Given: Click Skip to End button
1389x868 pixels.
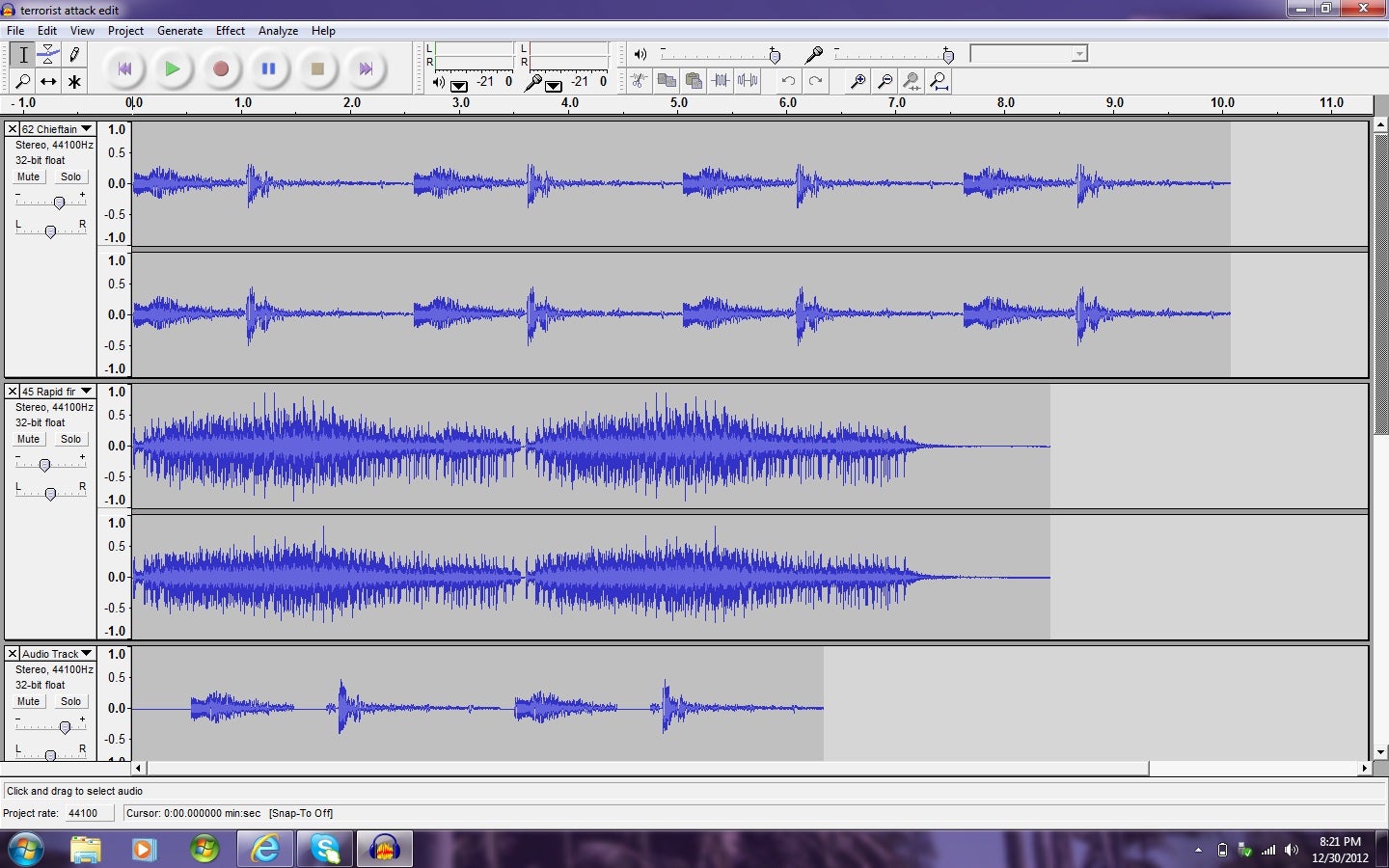Looking at the screenshot, I should 366,68.
